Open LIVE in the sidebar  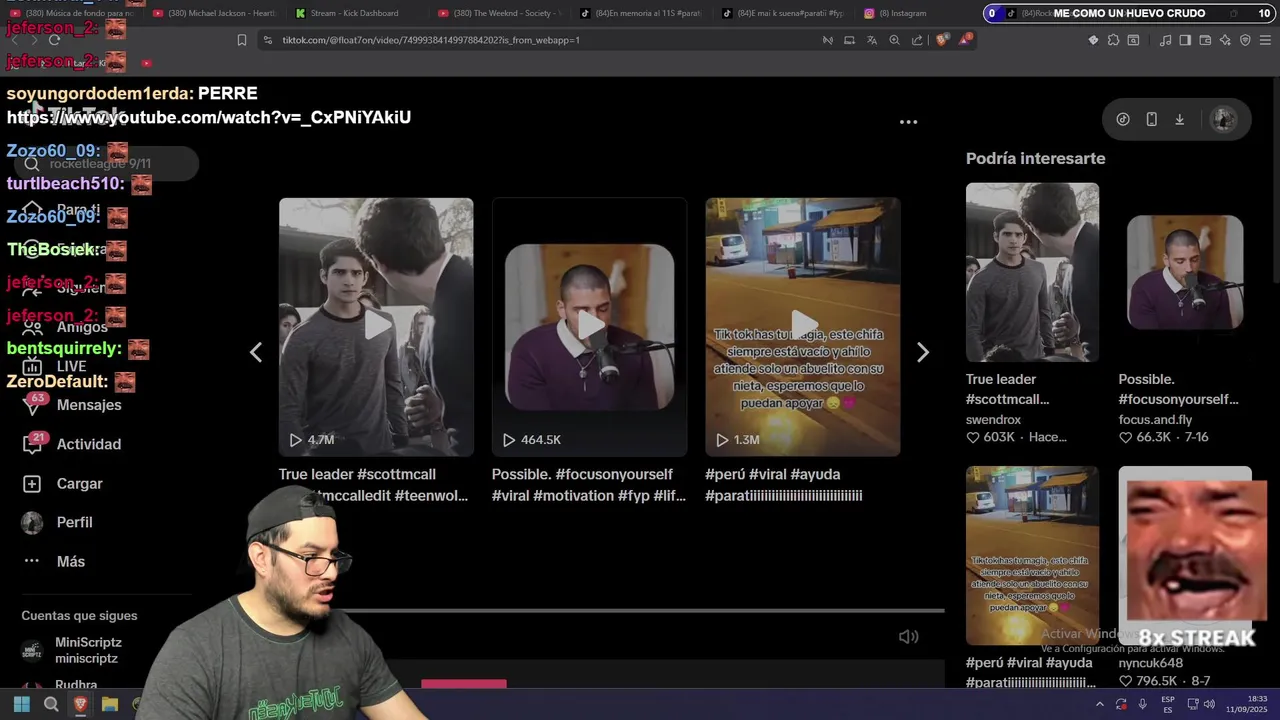point(71,366)
